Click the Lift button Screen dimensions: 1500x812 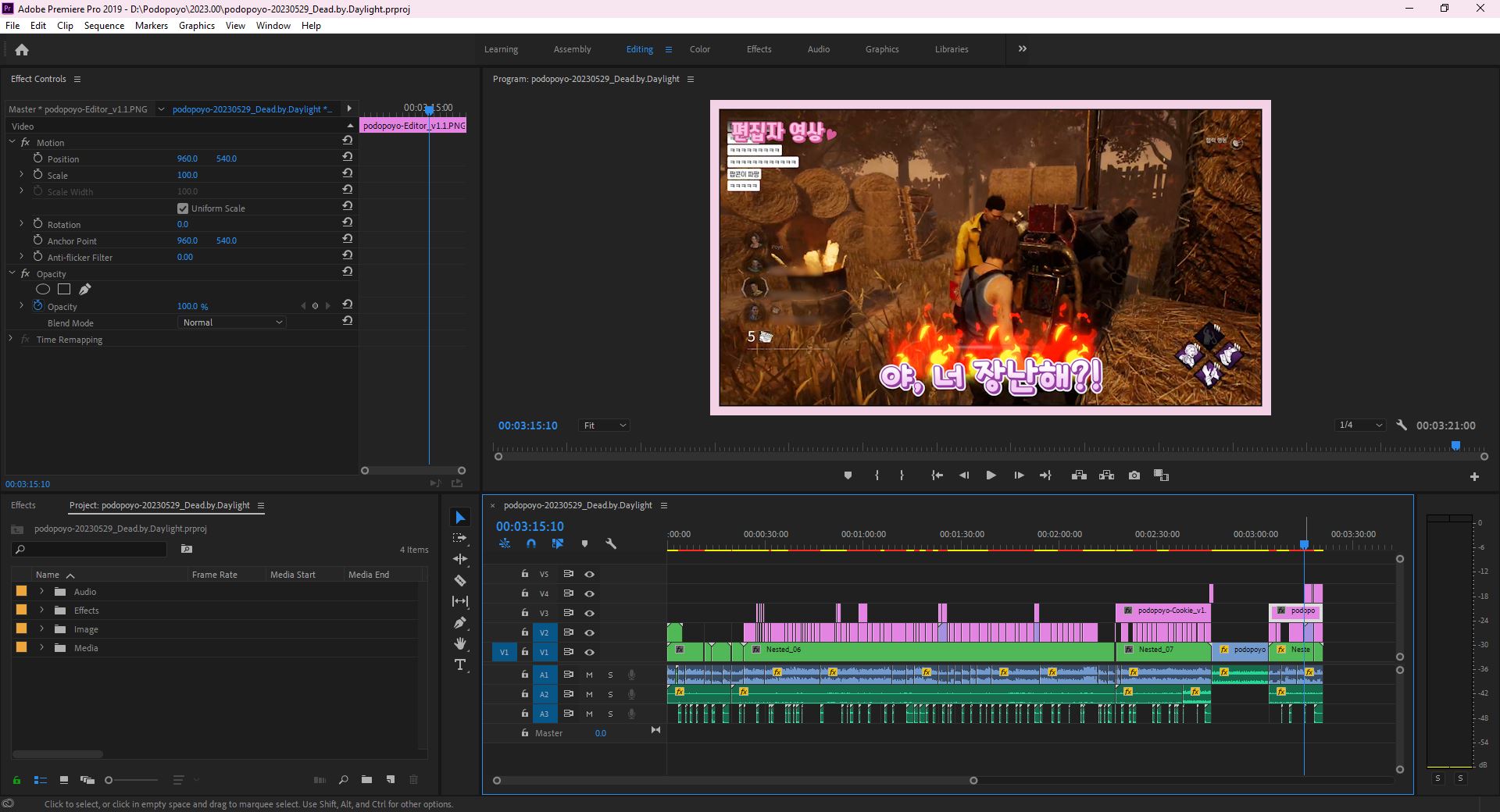click(1079, 475)
